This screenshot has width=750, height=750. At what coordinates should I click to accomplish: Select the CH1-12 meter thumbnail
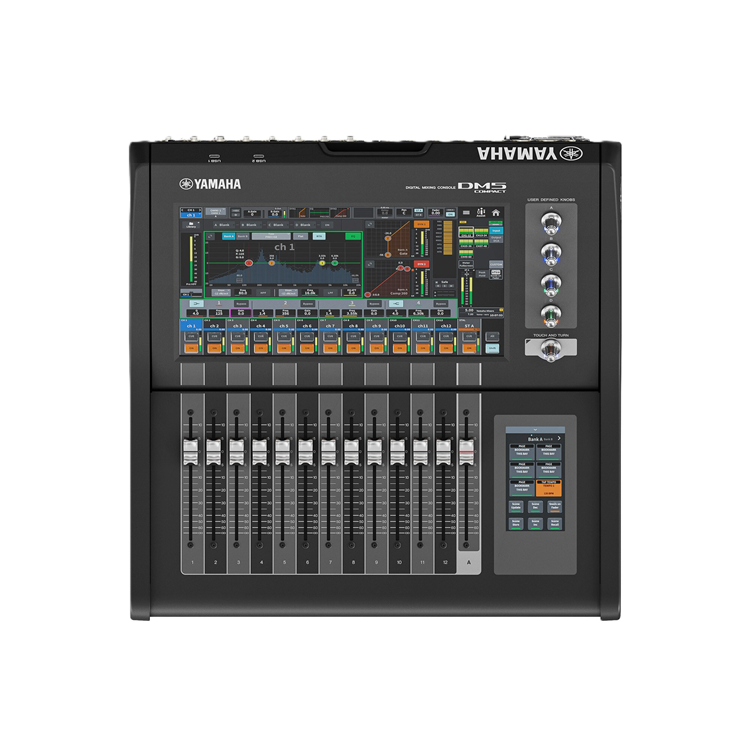tap(466, 232)
